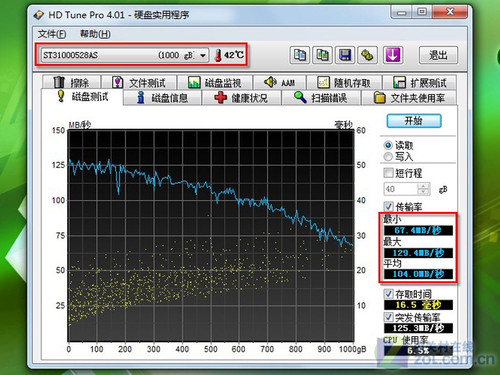Click the red cross icon on 健康状况 tab
500x375 pixels.
tap(220, 97)
